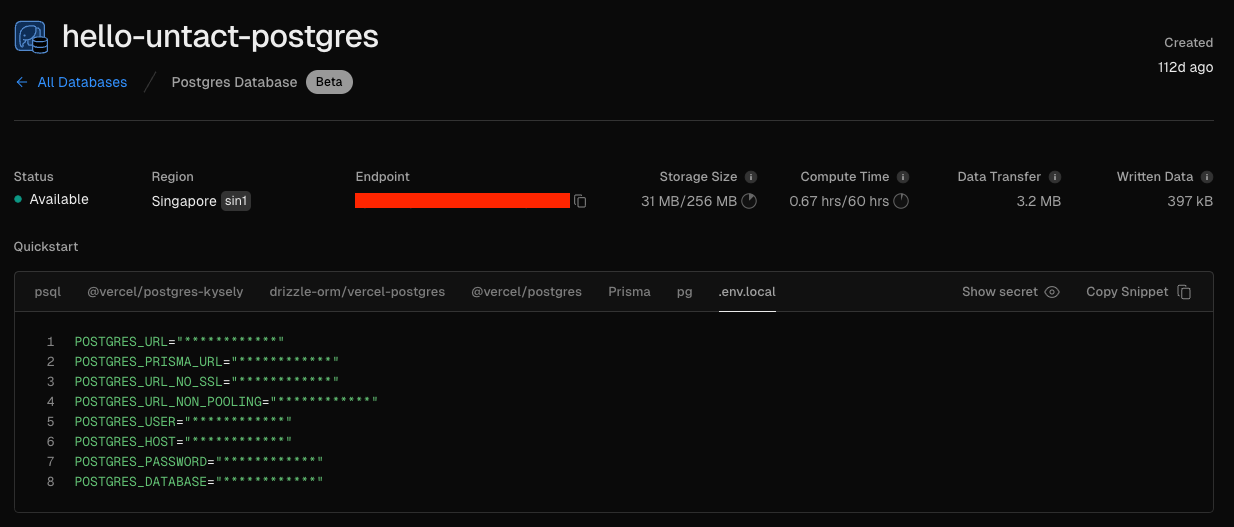Click the hello-untact-postgres title
The height and width of the screenshot is (527, 1234).
(220, 37)
